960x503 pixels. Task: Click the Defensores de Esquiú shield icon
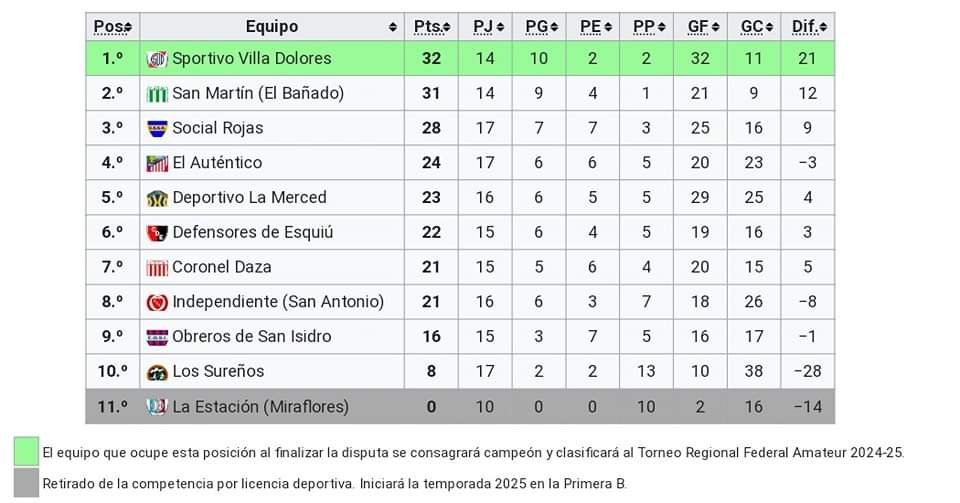click(157, 233)
